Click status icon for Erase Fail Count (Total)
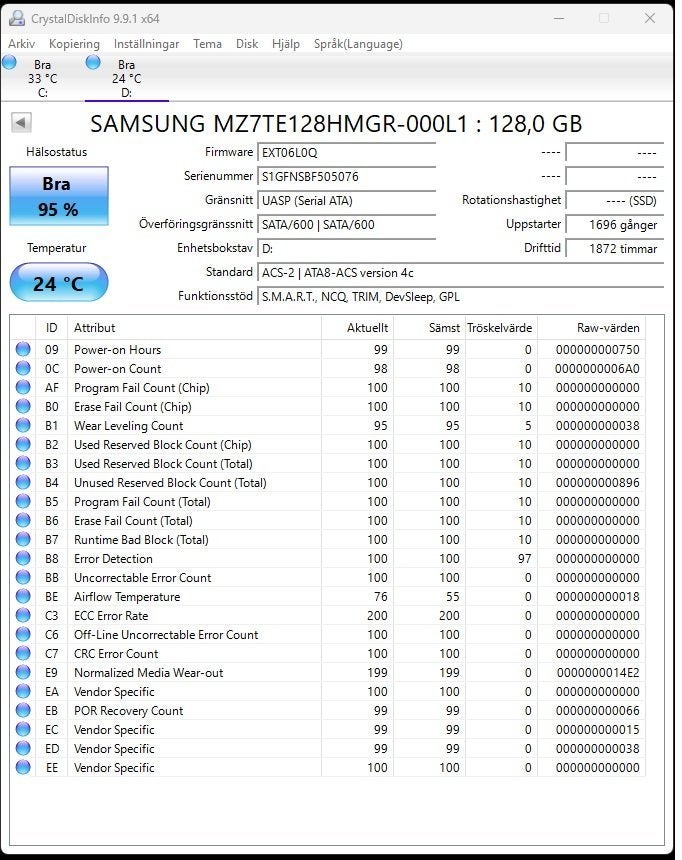 click(x=23, y=520)
